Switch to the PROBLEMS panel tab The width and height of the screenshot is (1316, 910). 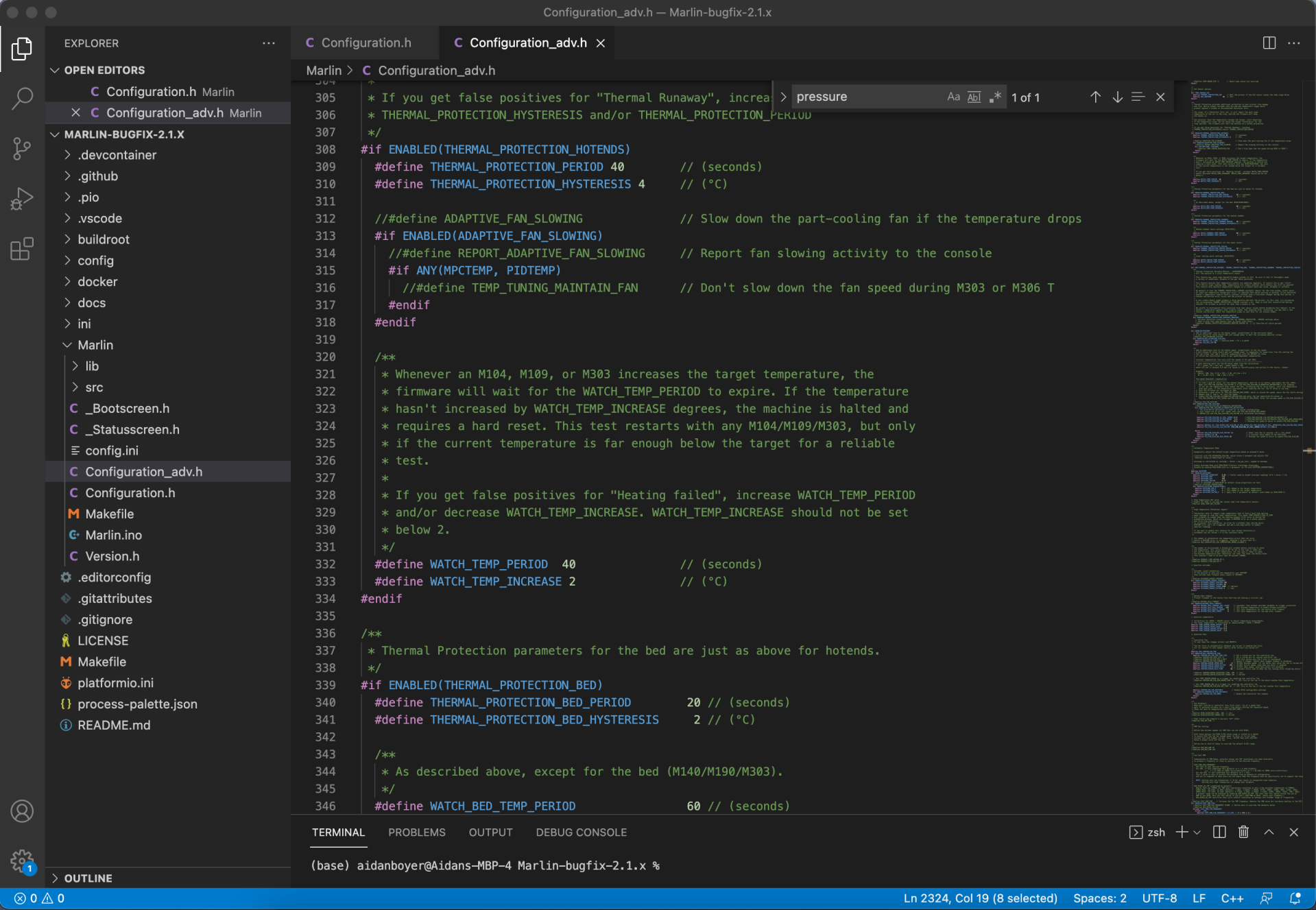click(x=416, y=832)
